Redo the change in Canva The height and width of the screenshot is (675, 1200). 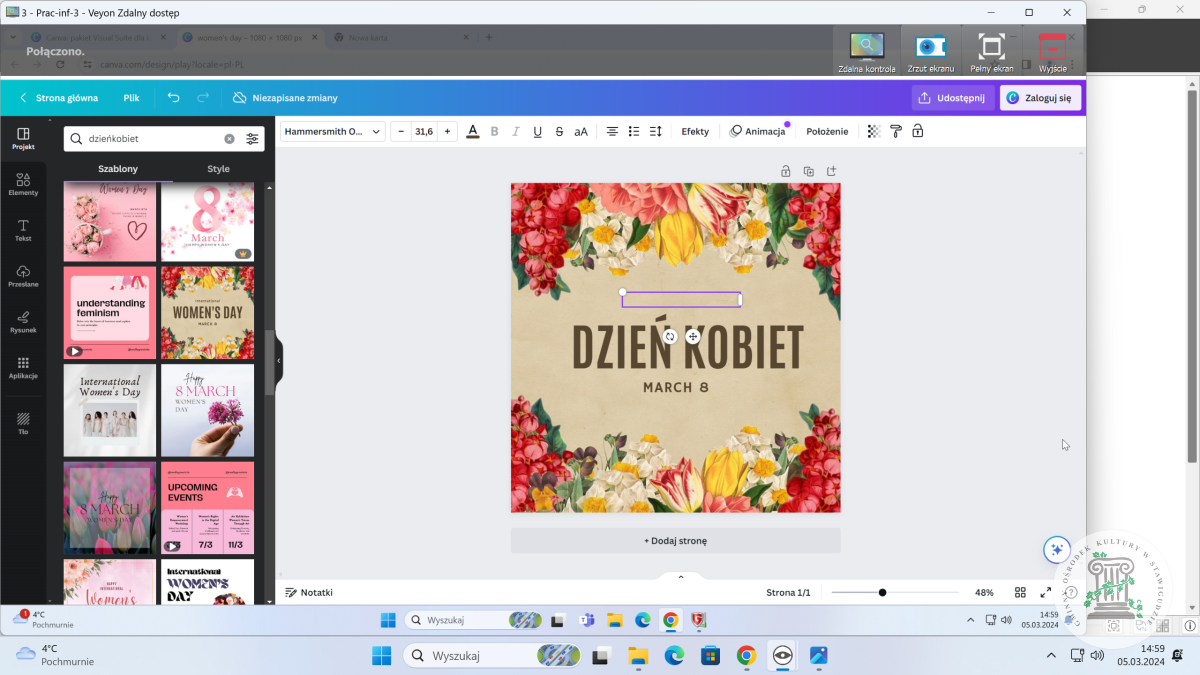[203, 98]
